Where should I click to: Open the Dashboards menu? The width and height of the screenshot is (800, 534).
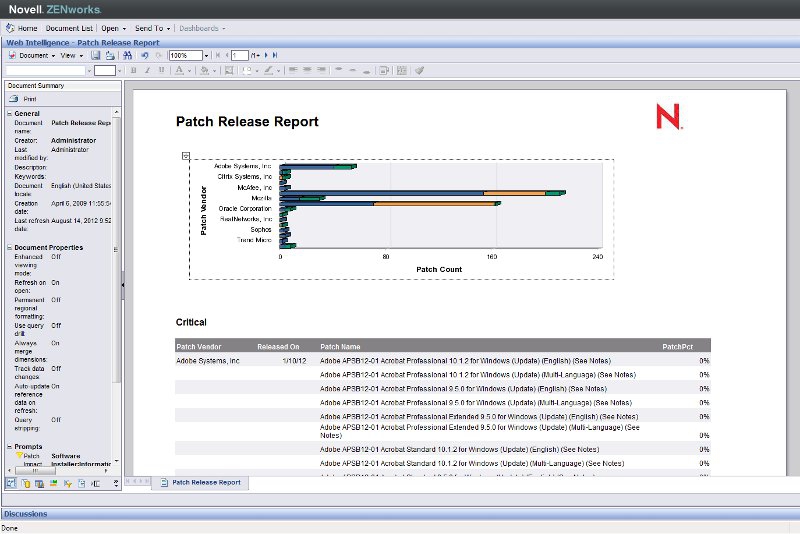[202, 28]
